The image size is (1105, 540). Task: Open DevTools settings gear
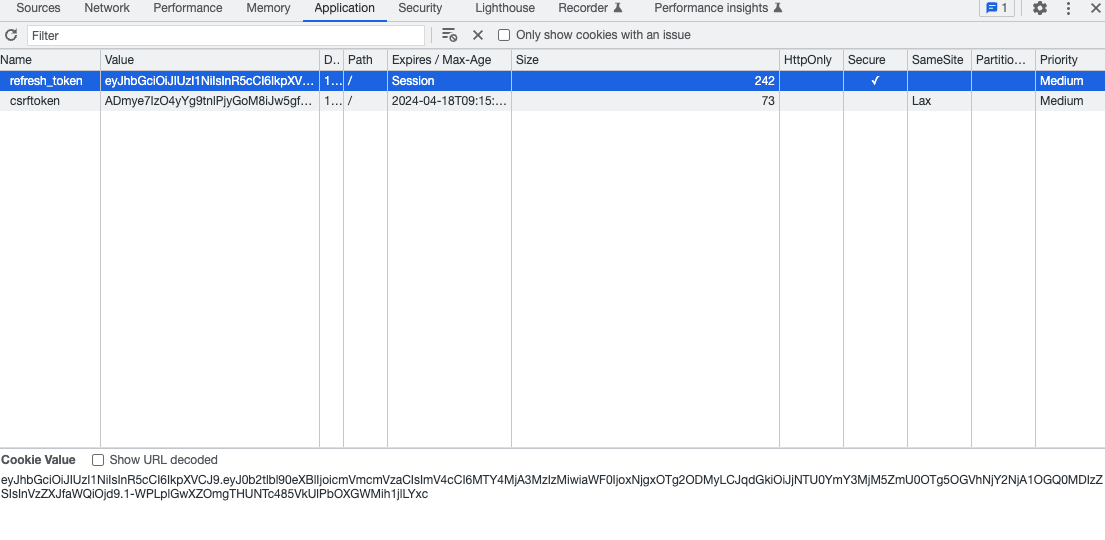(x=1039, y=8)
